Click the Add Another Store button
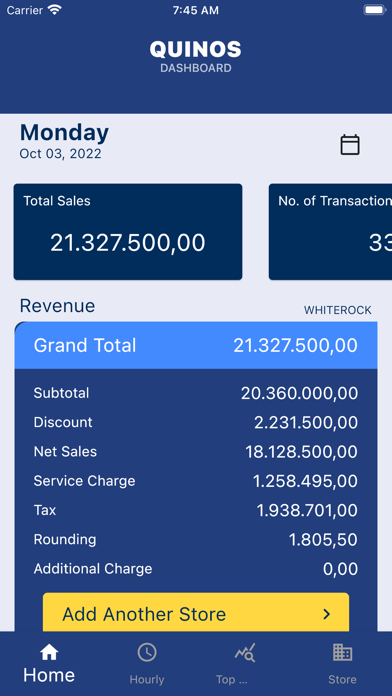 196,612
